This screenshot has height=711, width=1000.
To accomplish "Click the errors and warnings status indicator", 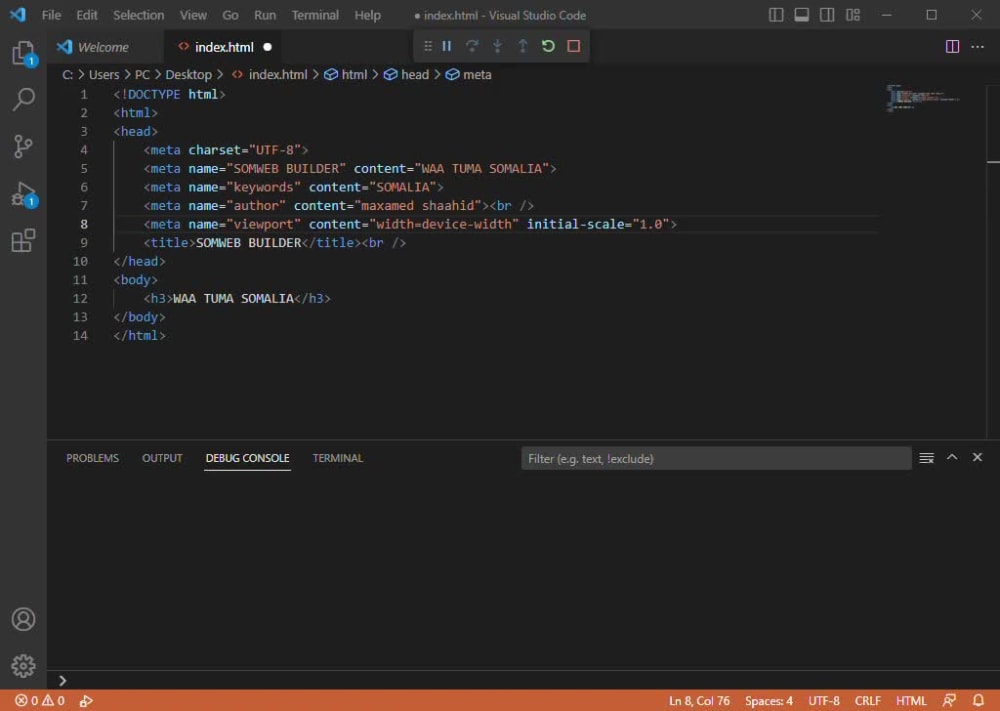I will tap(40, 701).
